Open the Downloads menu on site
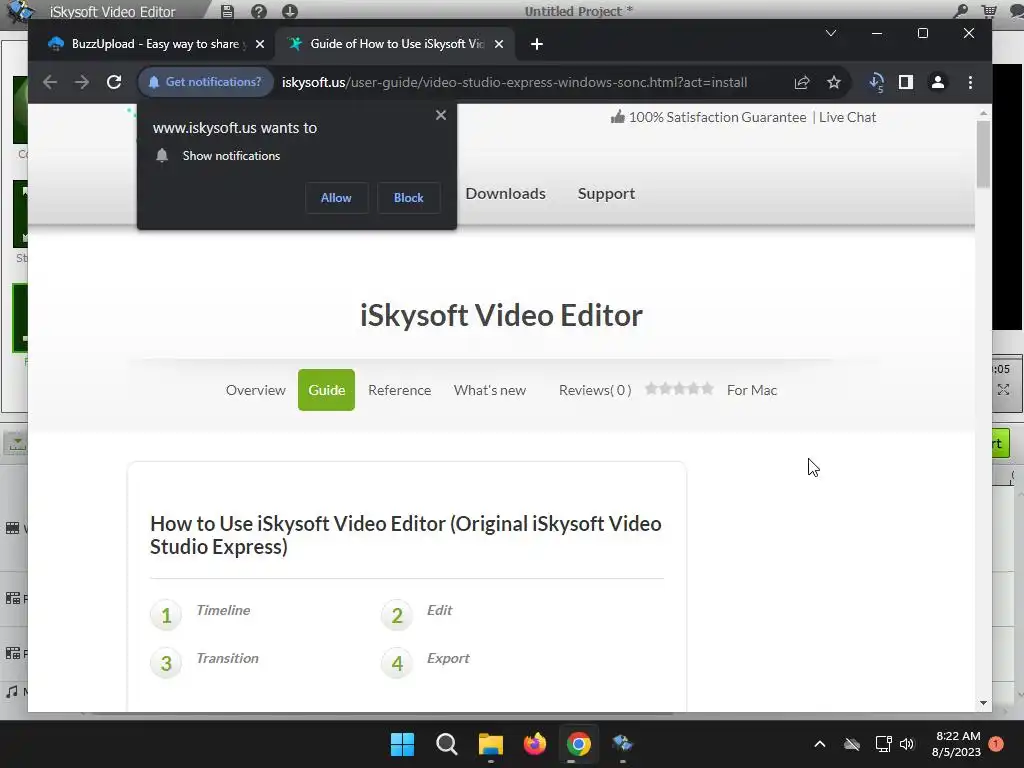The image size is (1024, 768). (x=505, y=194)
